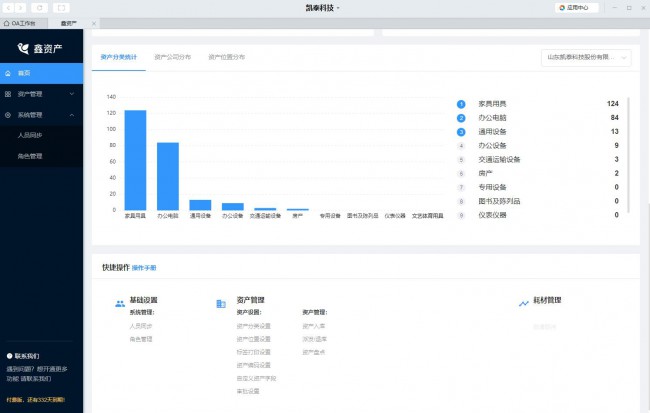Open the 山东凯泰科技 company dropdown
This screenshot has height=413, width=650.
[586, 58]
